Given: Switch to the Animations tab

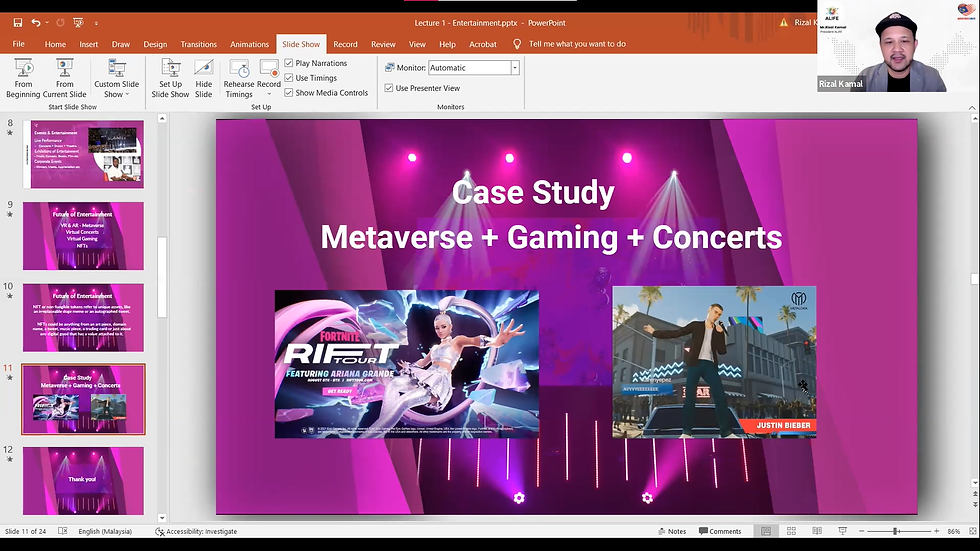Looking at the screenshot, I should [249, 44].
